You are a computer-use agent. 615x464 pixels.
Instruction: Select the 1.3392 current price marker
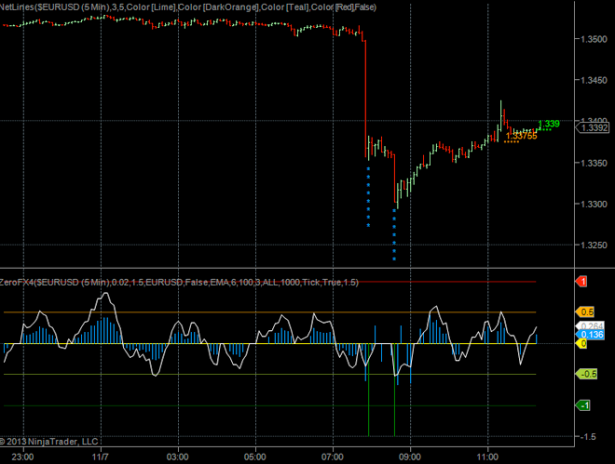(x=596, y=128)
